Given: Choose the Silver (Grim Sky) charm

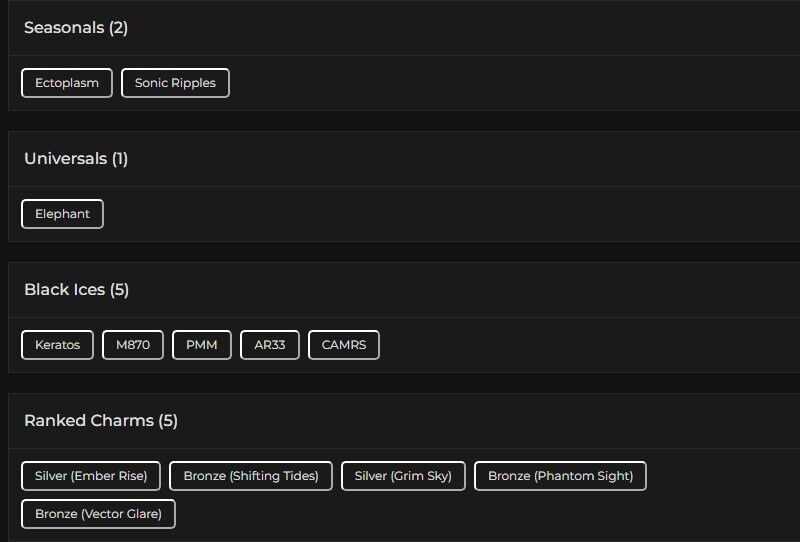Looking at the screenshot, I should [x=403, y=476].
